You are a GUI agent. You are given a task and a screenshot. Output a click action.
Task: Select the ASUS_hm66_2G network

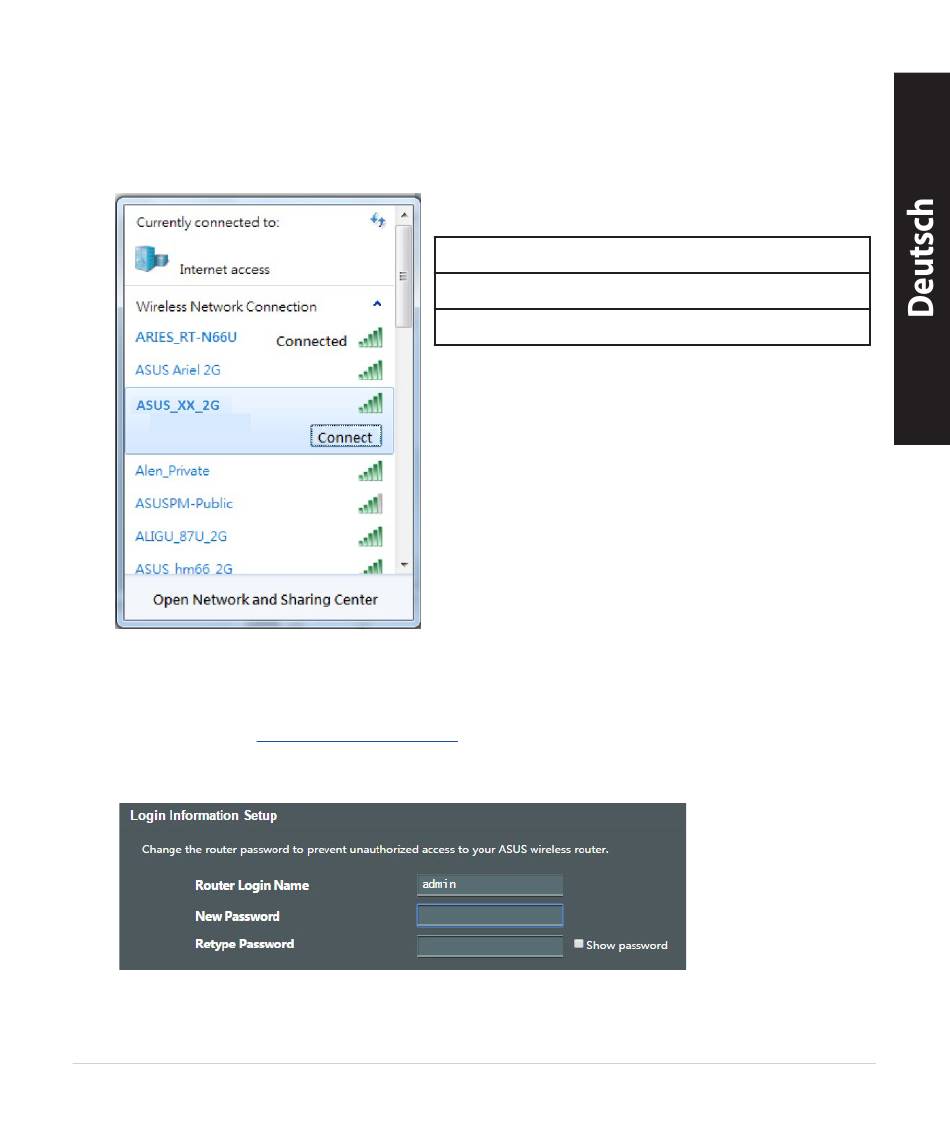coord(184,568)
